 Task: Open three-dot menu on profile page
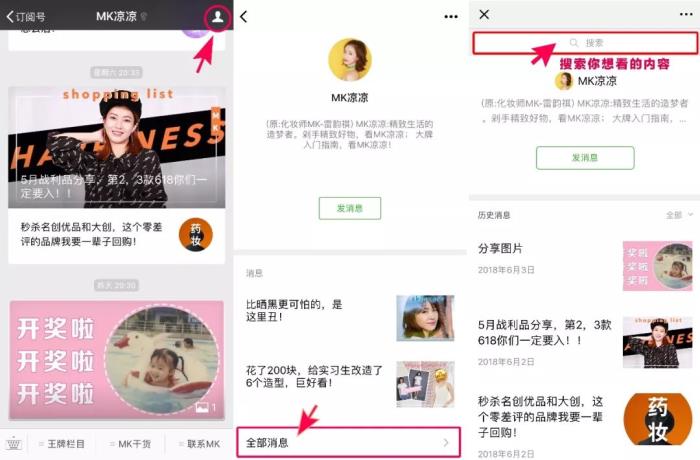pyautogui.click(x=451, y=17)
